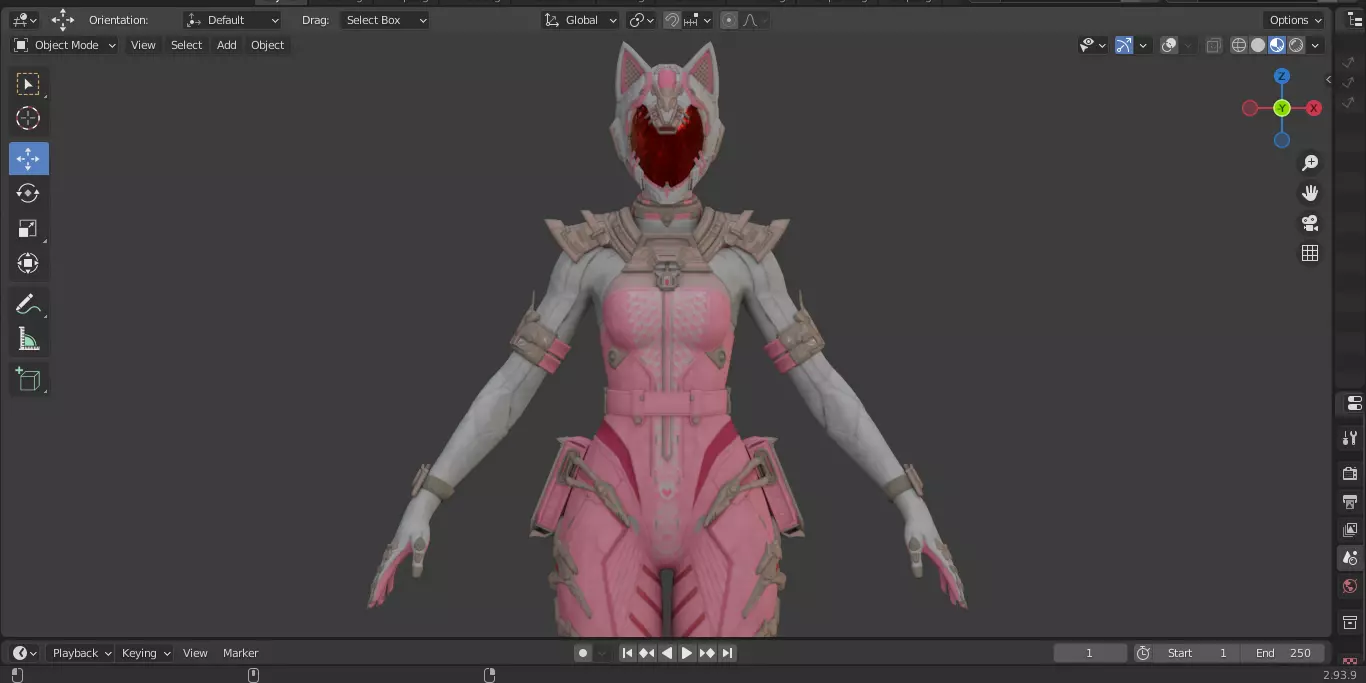Open the Drag Select Box dropdown
The width and height of the screenshot is (1366, 683).
(385, 20)
